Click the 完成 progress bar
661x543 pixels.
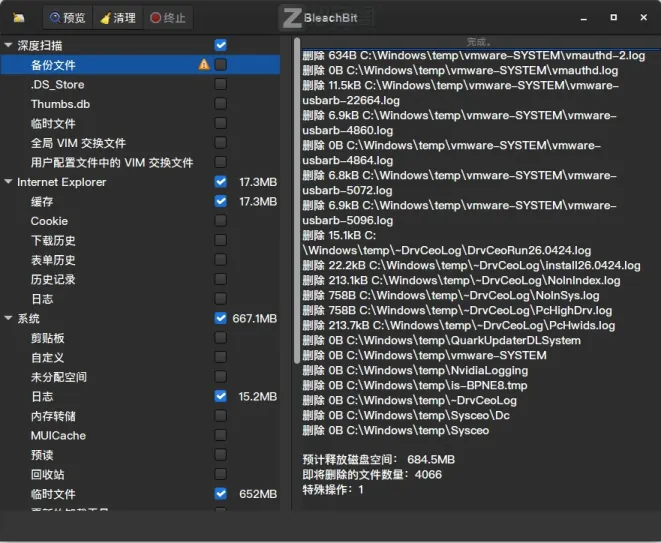click(x=479, y=42)
